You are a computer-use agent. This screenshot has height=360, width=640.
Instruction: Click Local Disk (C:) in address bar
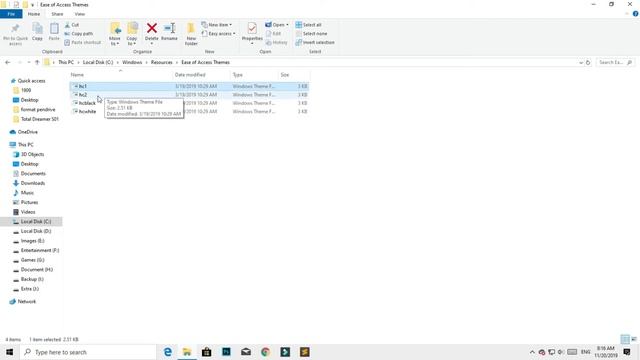pyautogui.click(x=98, y=62)
